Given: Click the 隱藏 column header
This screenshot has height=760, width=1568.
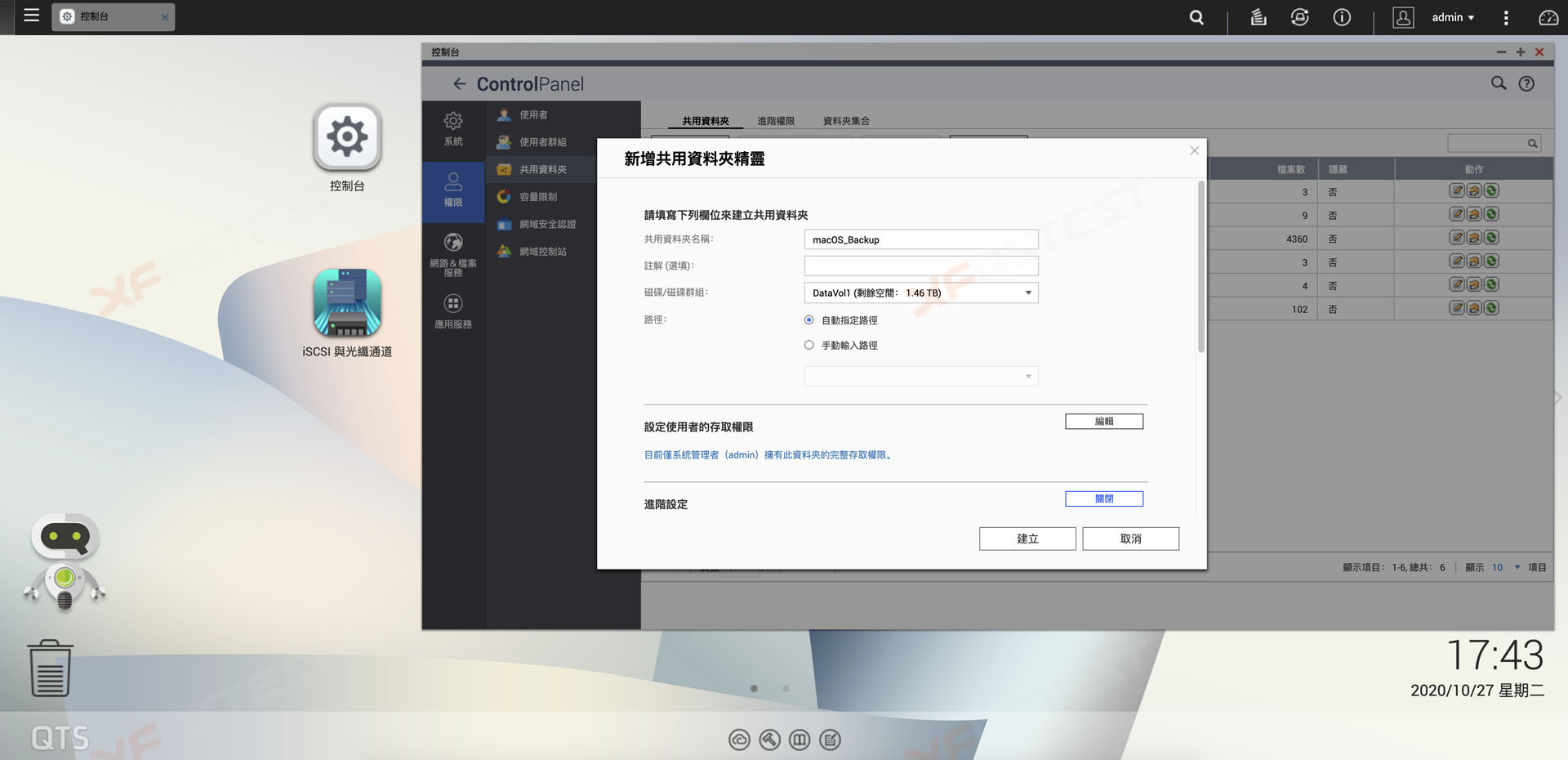Looking at the screenshot, I should click(1356, 169).
